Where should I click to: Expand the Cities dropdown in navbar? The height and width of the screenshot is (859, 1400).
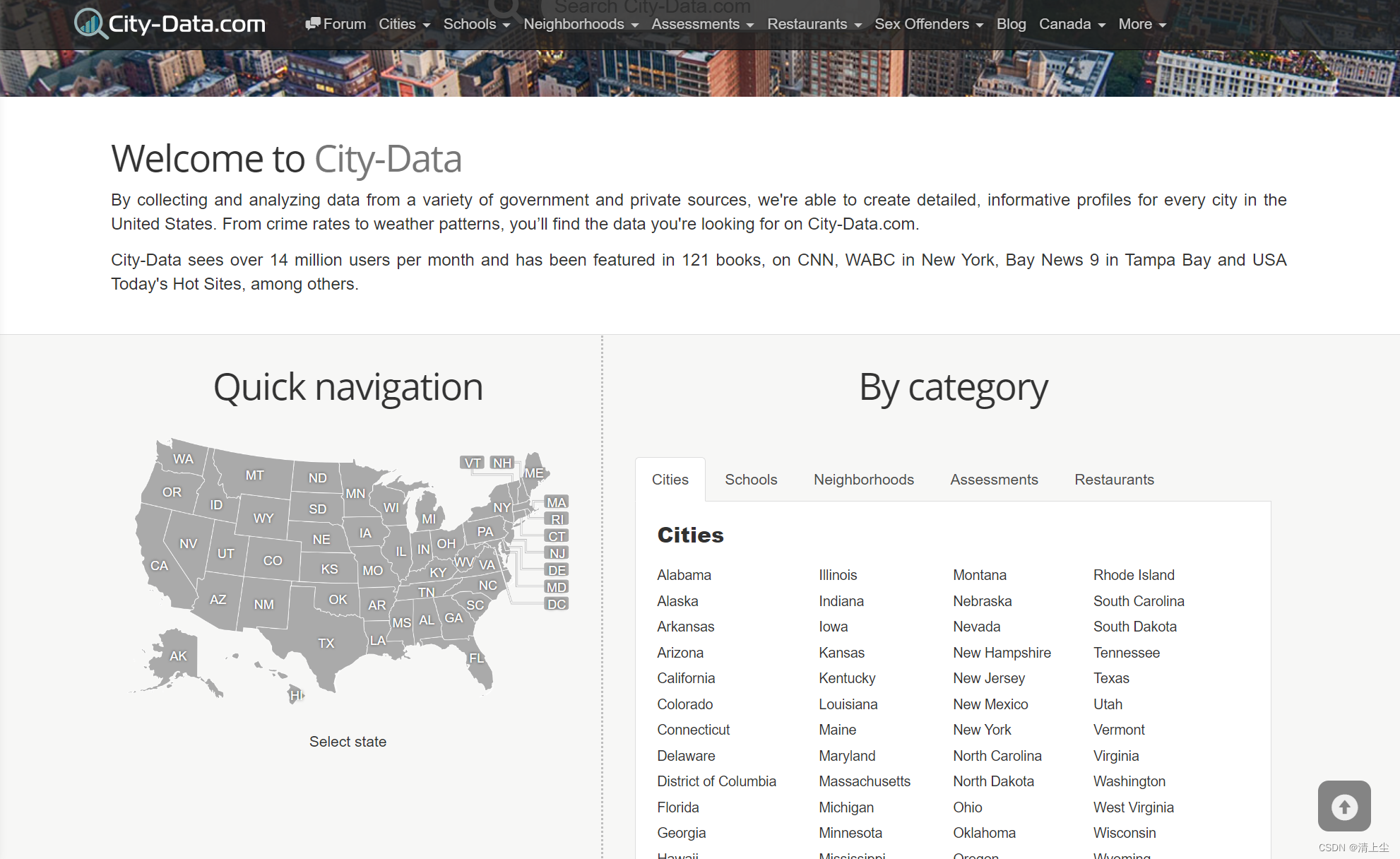click(x=404, y=24)
